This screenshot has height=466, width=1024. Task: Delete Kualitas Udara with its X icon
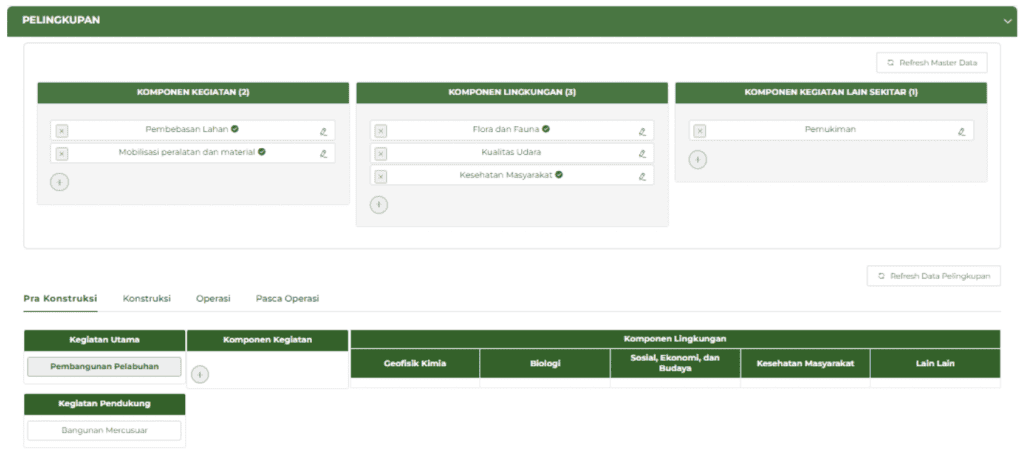pos(381,154)
